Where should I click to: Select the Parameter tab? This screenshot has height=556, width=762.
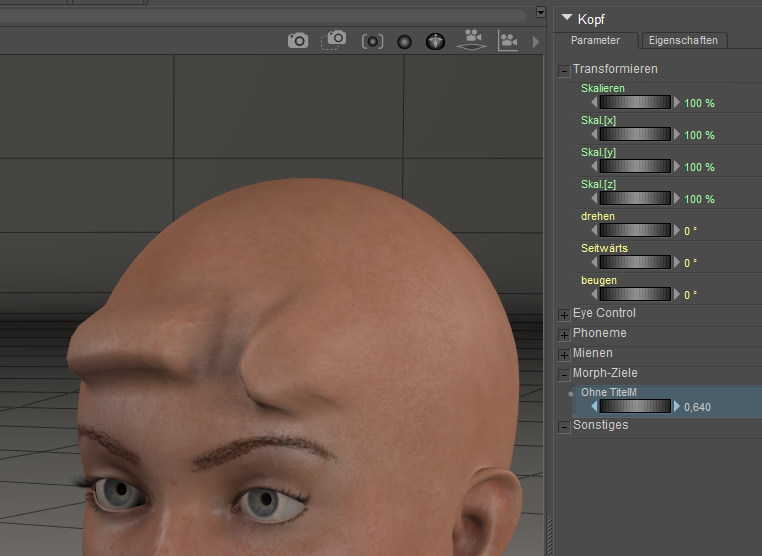(x=595, y=40)
